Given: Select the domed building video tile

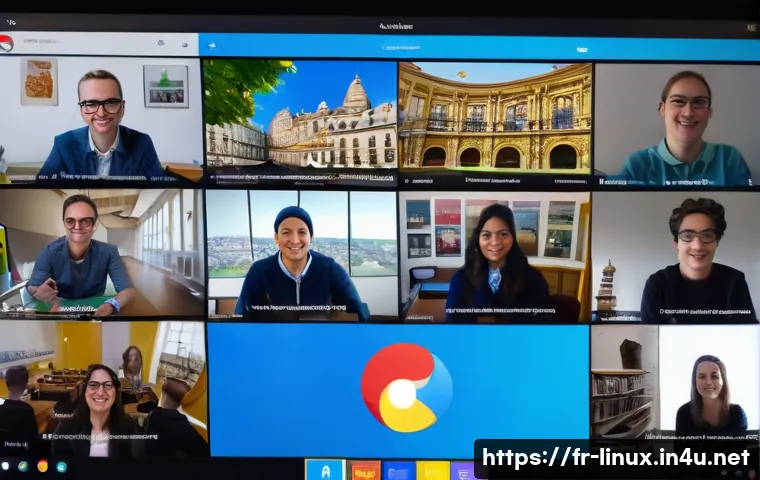Looking at the screenshot, I should click(x=300, y=122).
